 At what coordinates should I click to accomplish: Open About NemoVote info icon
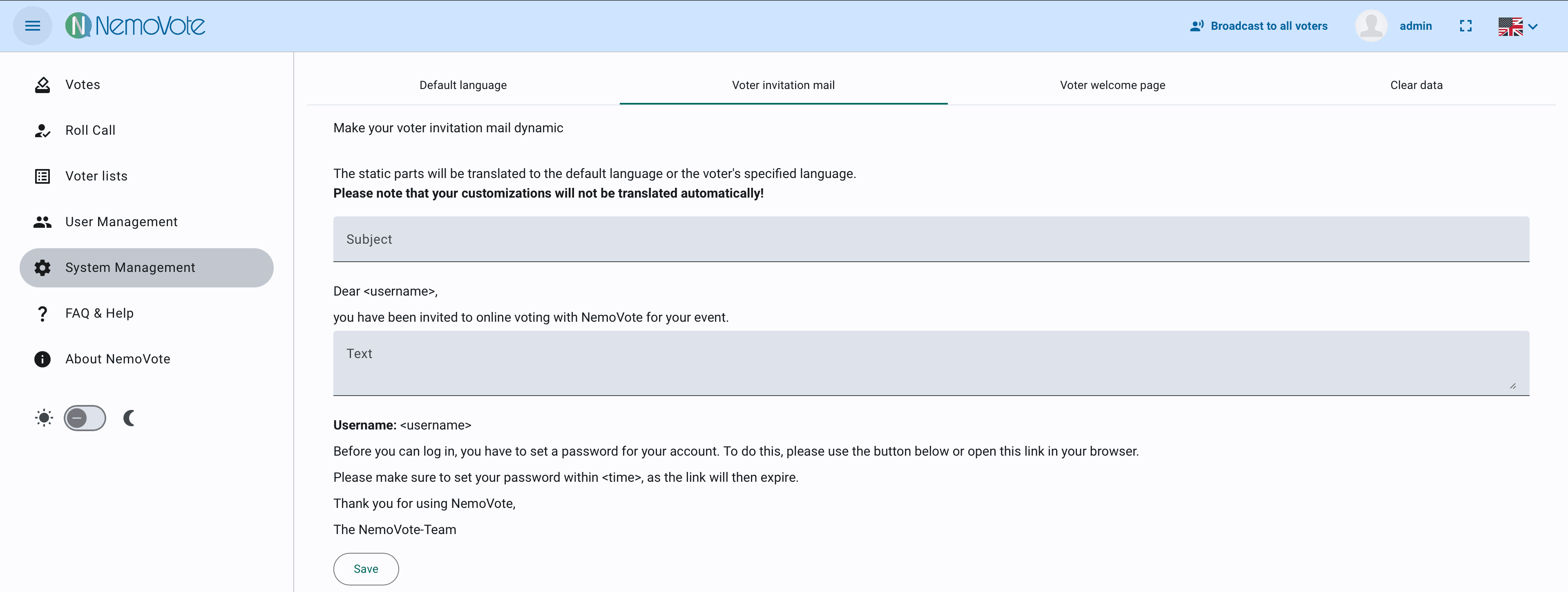point(42,359)
